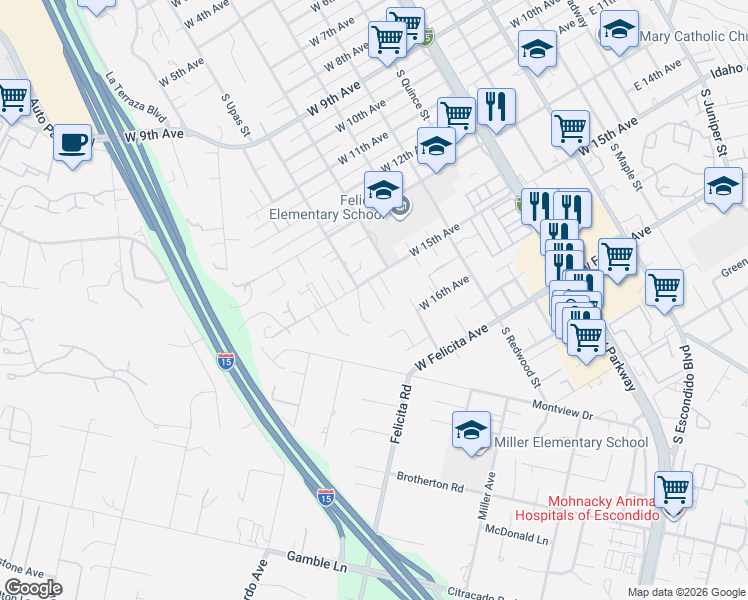Viewport: 748px width, 600px height.
Task: Select the cart marker near S Escondido Blvd
Action: (x=664, y=289)
